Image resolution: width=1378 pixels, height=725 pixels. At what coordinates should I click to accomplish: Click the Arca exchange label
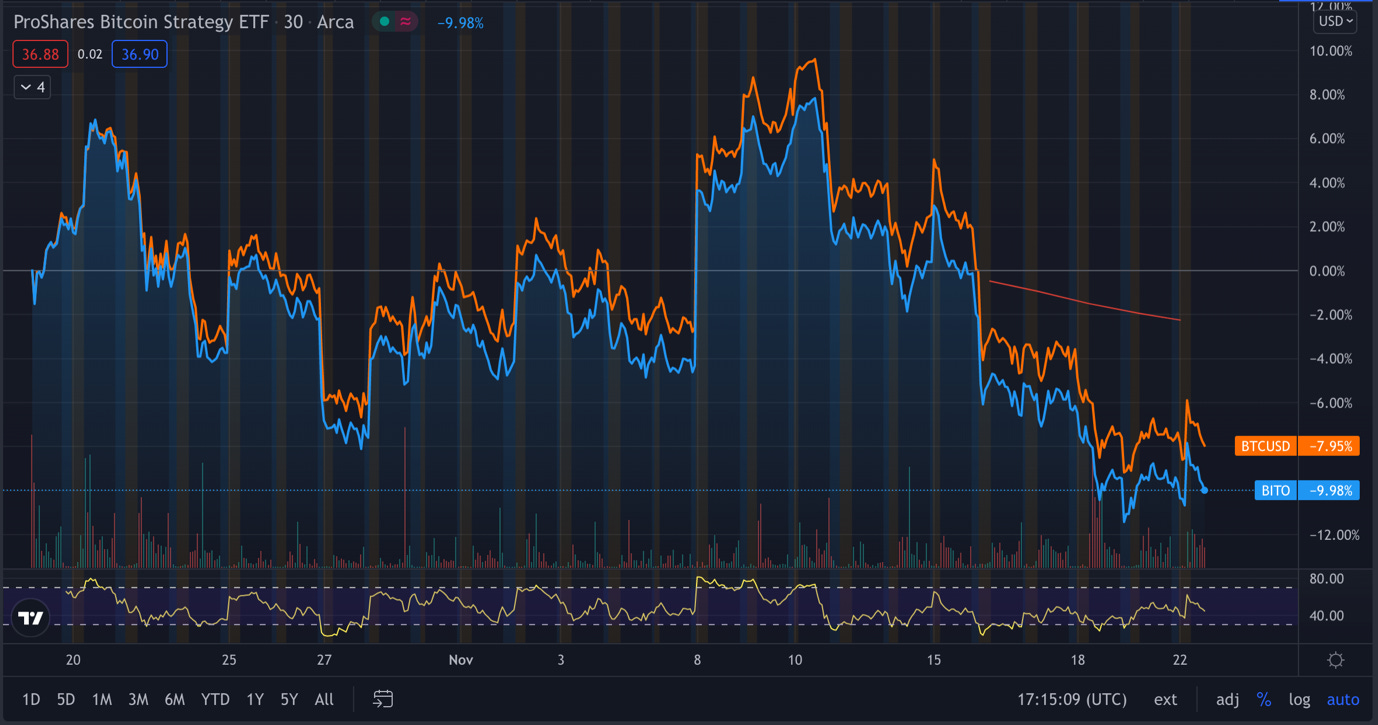tap(335, 21)
